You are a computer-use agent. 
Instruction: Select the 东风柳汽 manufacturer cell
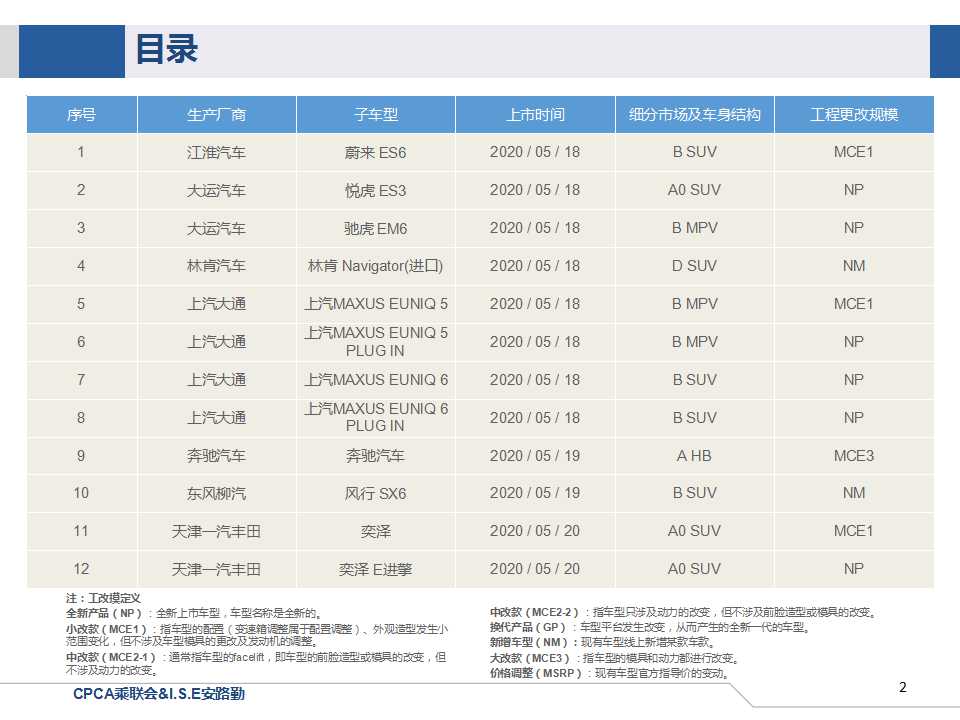(216, 493)
